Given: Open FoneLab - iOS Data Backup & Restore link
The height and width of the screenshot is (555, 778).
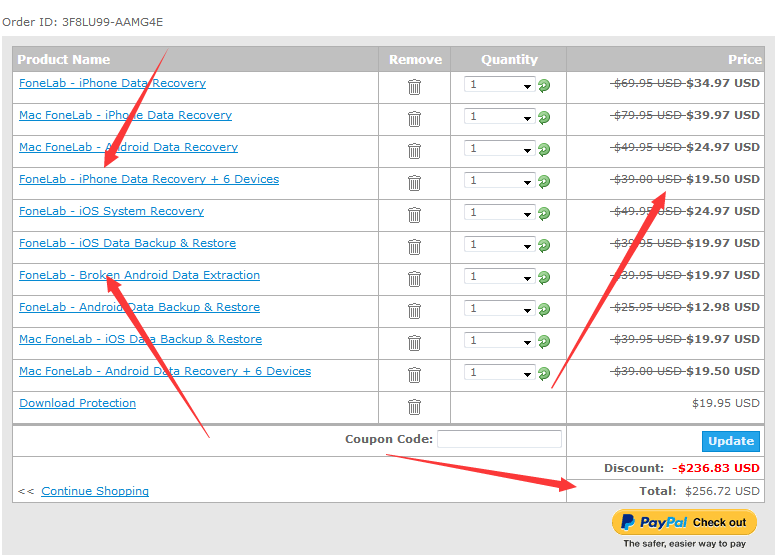Looking at the screenshot, I should [x=128, y=243].
